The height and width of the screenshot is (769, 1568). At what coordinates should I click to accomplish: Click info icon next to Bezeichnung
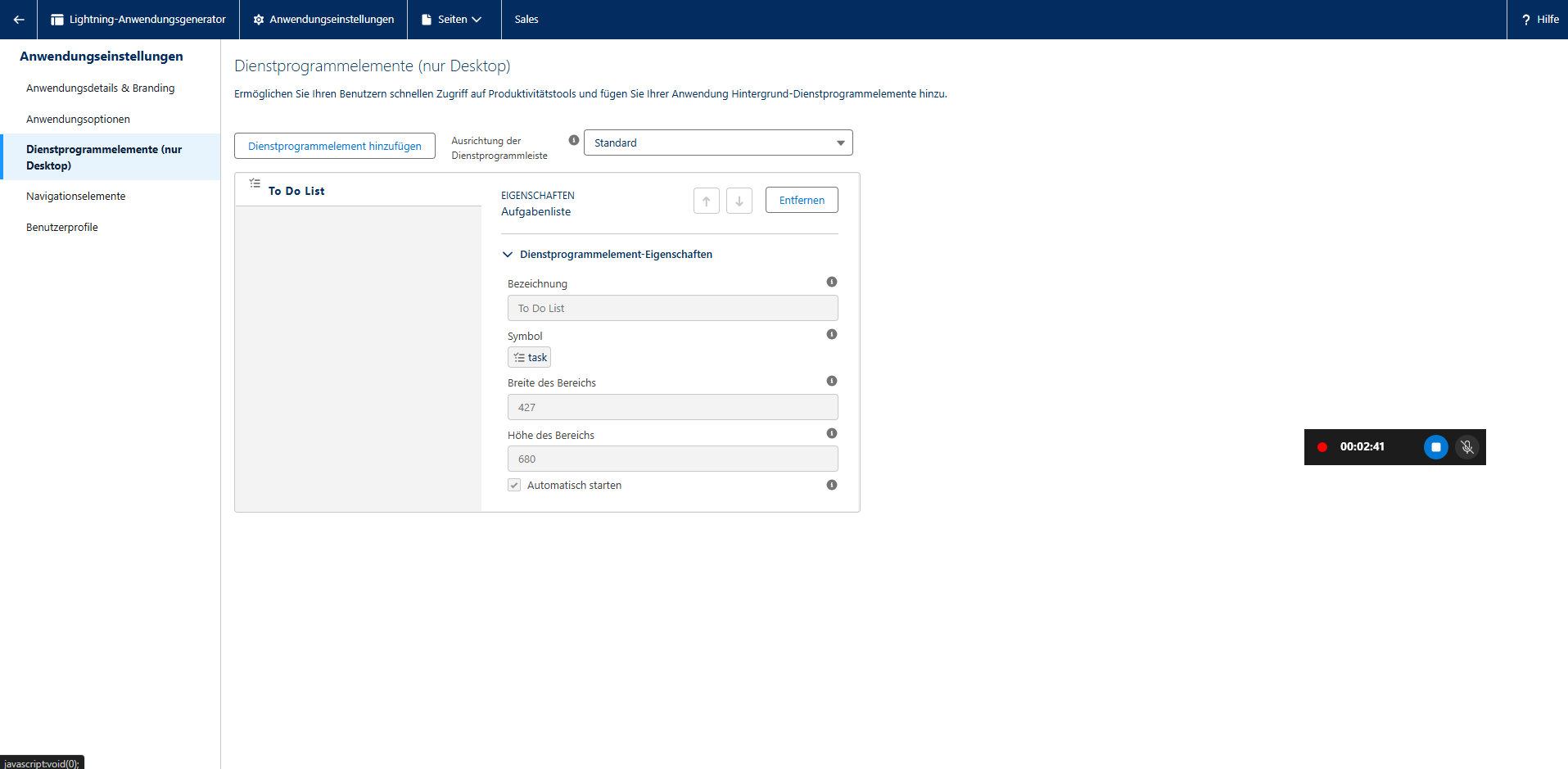(831, 282)
